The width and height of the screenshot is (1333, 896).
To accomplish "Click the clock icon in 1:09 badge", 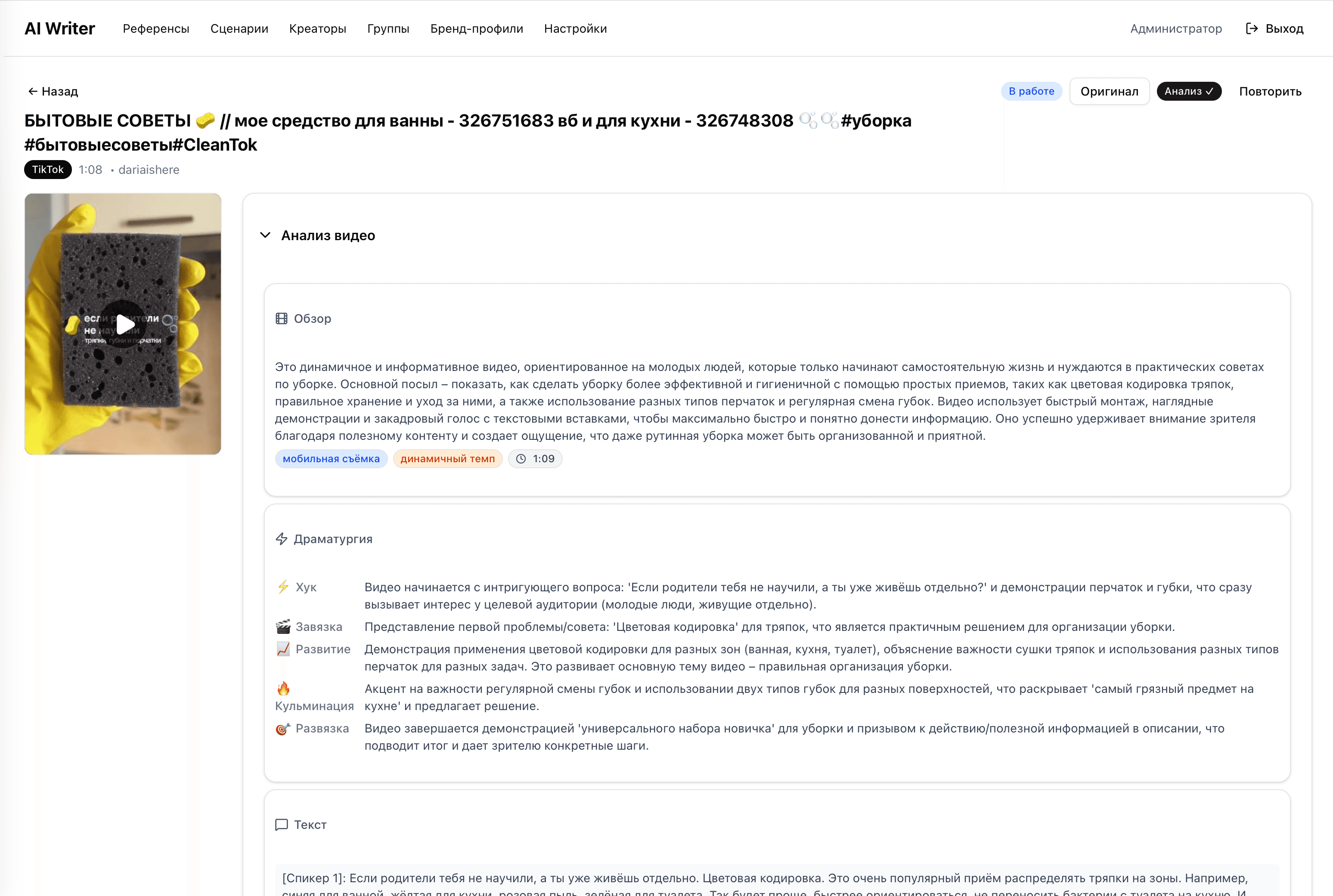I will 521,459.
